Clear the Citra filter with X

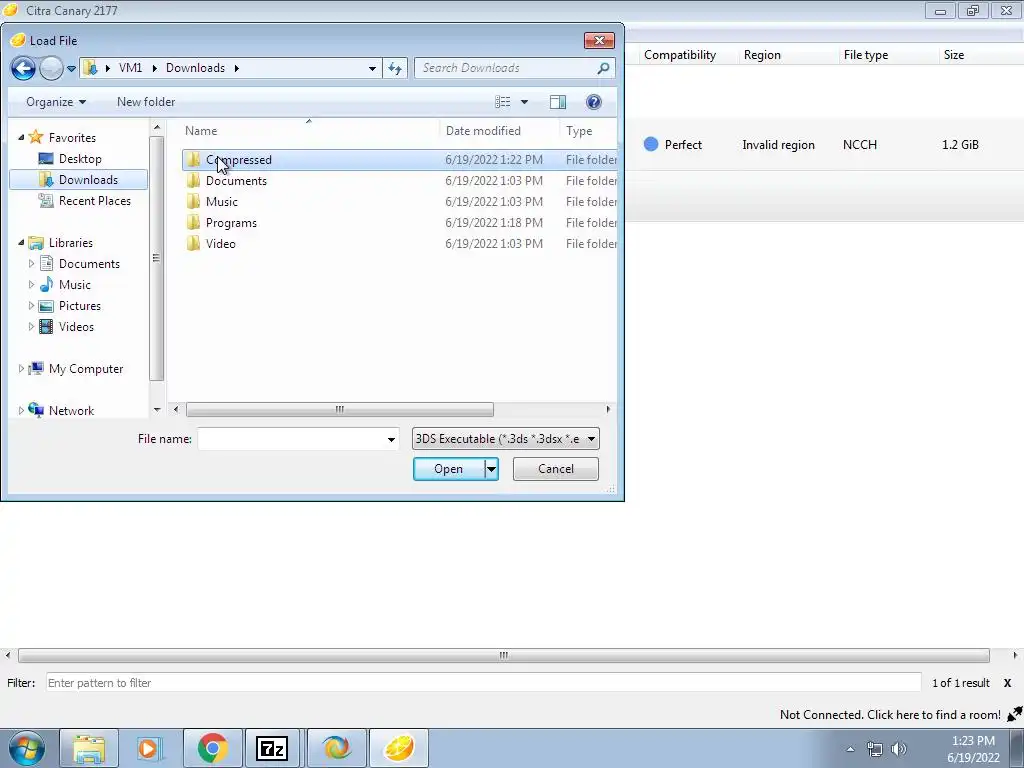click(1007, 683)
